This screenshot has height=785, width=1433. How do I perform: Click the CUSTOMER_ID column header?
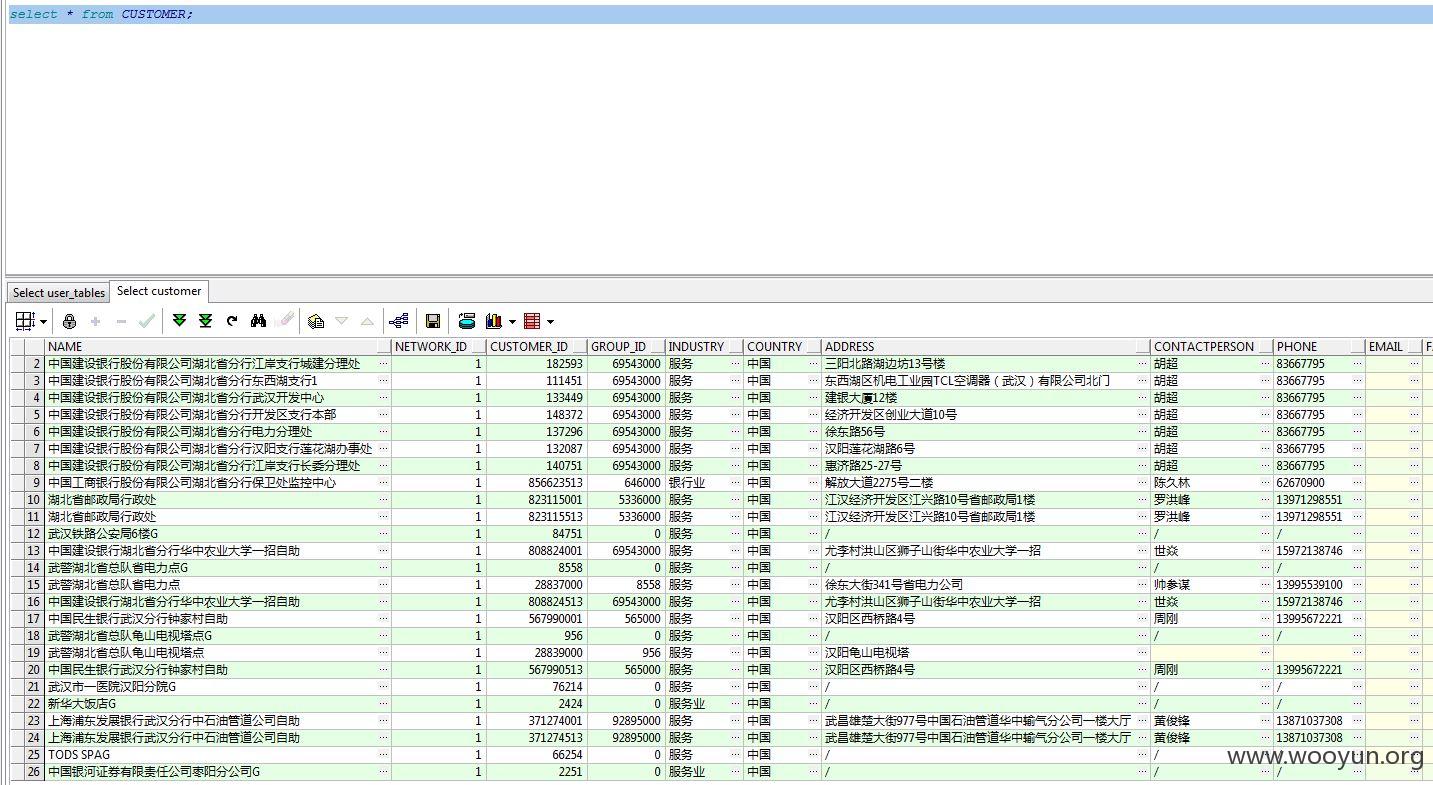537,347
